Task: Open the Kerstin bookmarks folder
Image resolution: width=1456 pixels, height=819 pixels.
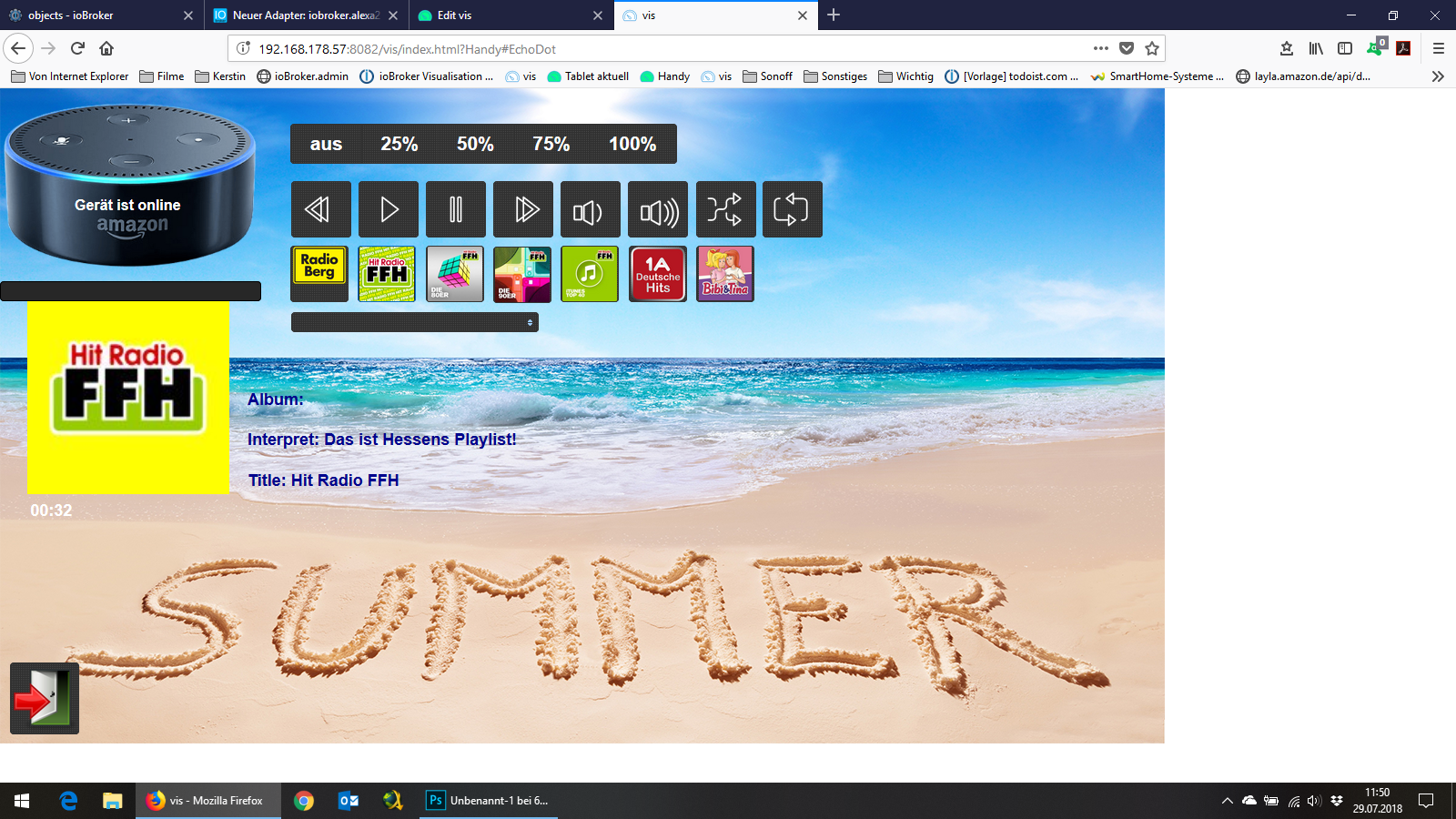Action: tap(220, 76)
